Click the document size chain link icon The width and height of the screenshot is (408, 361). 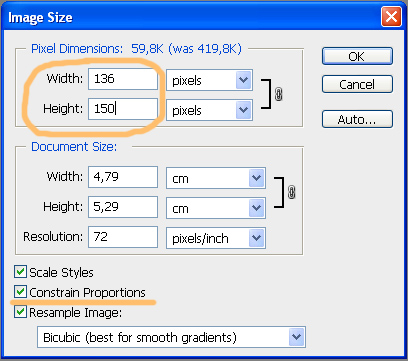[x=291, y=192]
